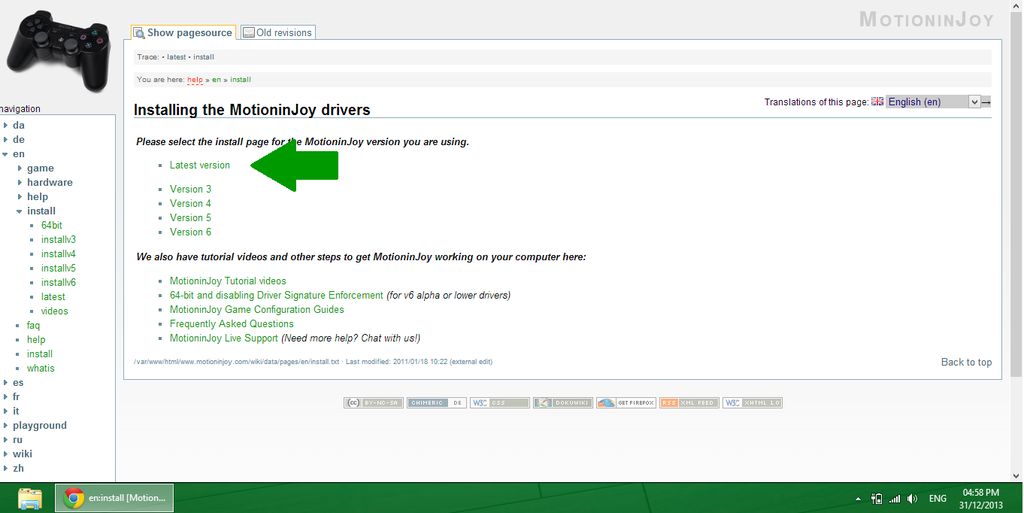
Task: Open the Latest version install page
Action: (x=200, y=165)
